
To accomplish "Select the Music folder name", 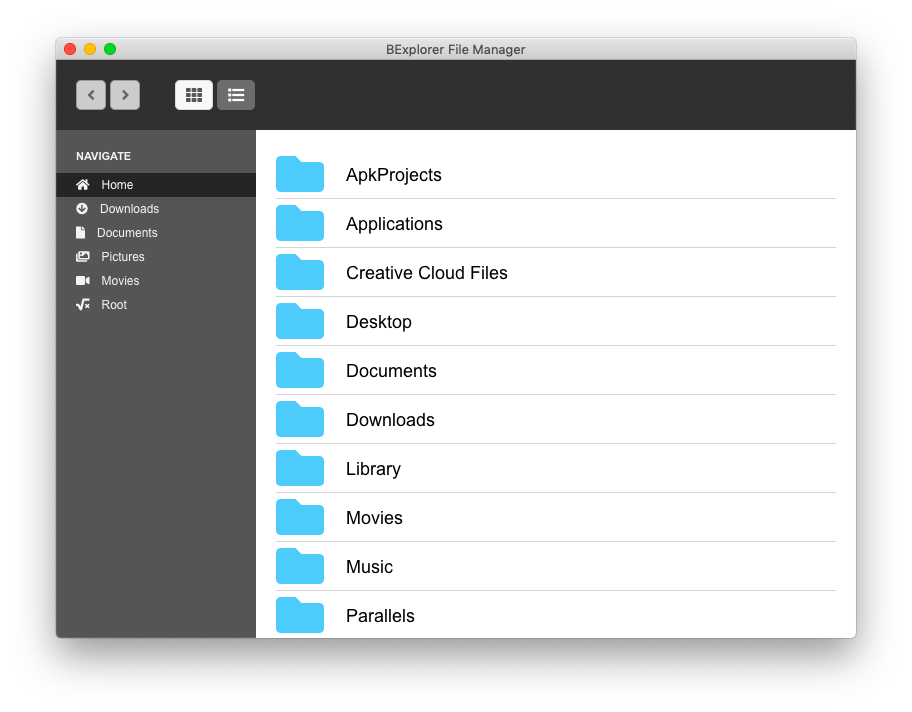I will coord(369,567).
